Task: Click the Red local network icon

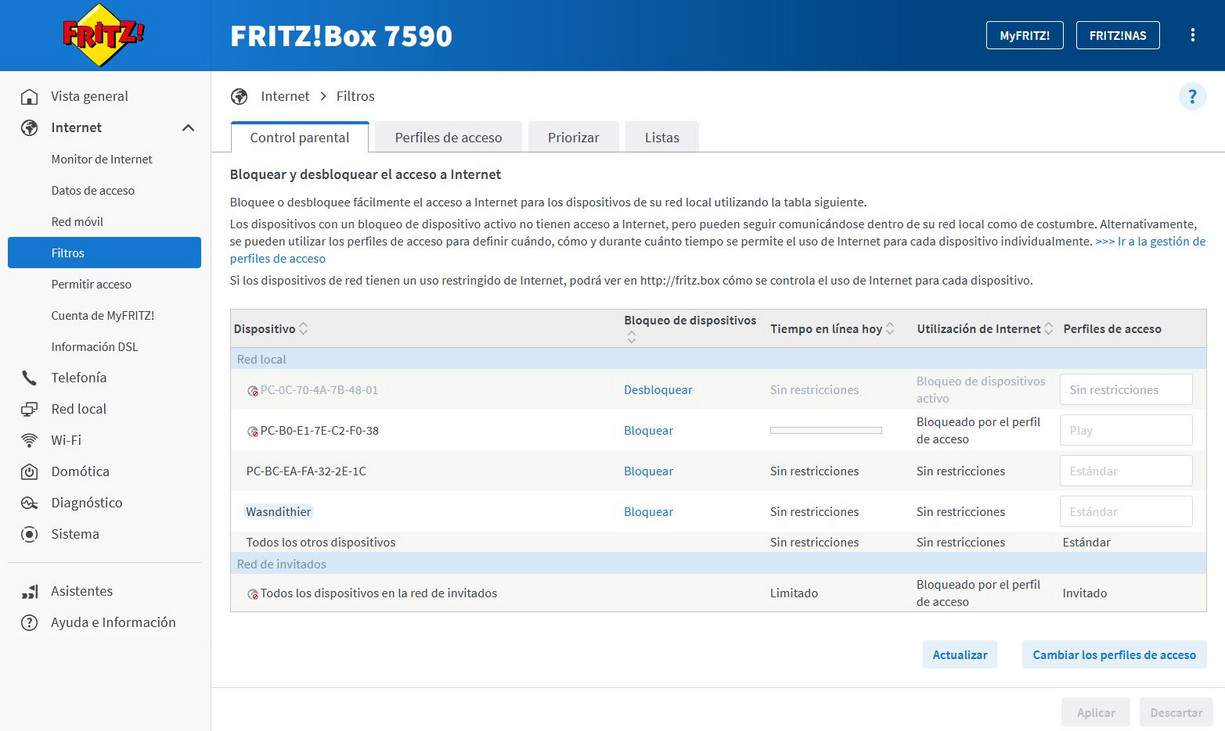Action: click(x=30, y=409)
